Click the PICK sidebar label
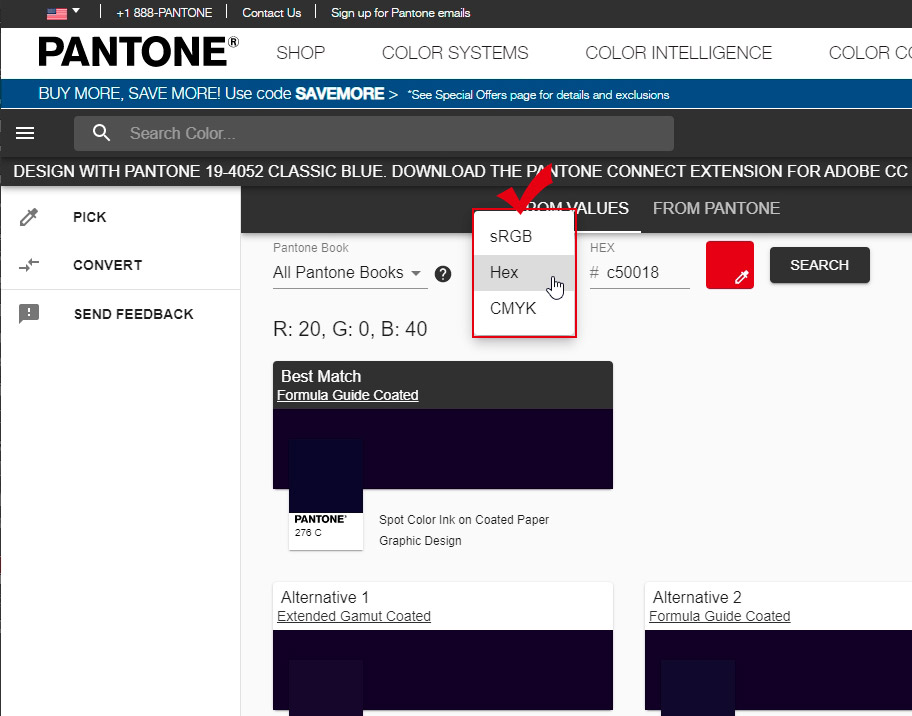The image size is (912, 716). point(90,217)
